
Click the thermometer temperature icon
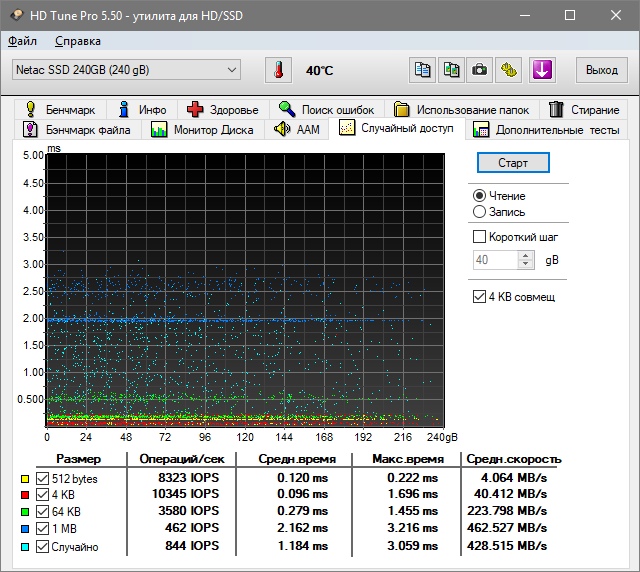(278, 70)
